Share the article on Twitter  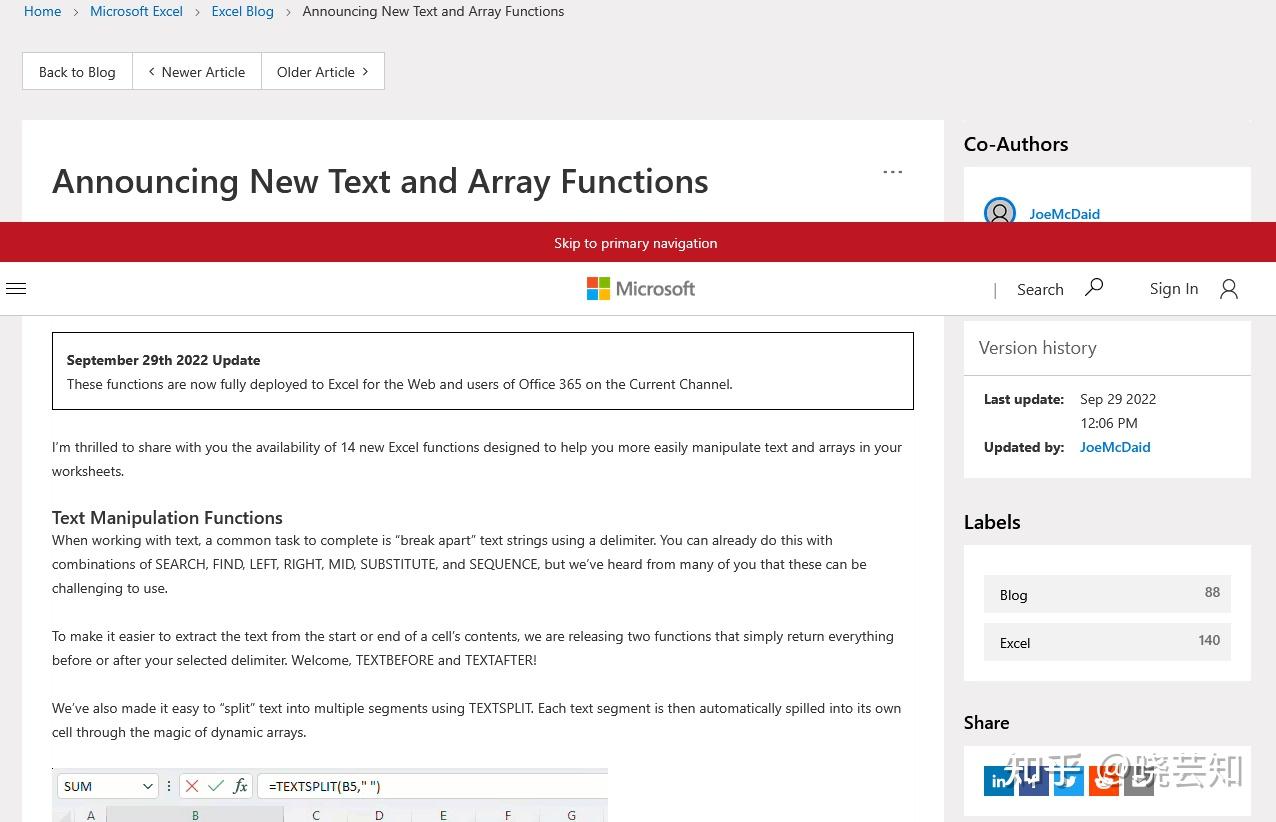pos(1069,781)
